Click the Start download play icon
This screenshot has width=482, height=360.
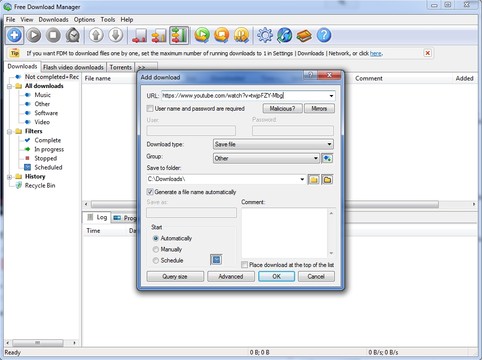(x=34, y=35)
